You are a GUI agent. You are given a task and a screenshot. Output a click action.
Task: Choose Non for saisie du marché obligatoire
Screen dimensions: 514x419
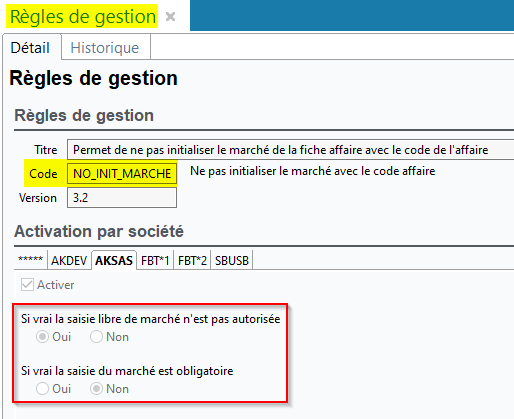(x=96, y=389)
